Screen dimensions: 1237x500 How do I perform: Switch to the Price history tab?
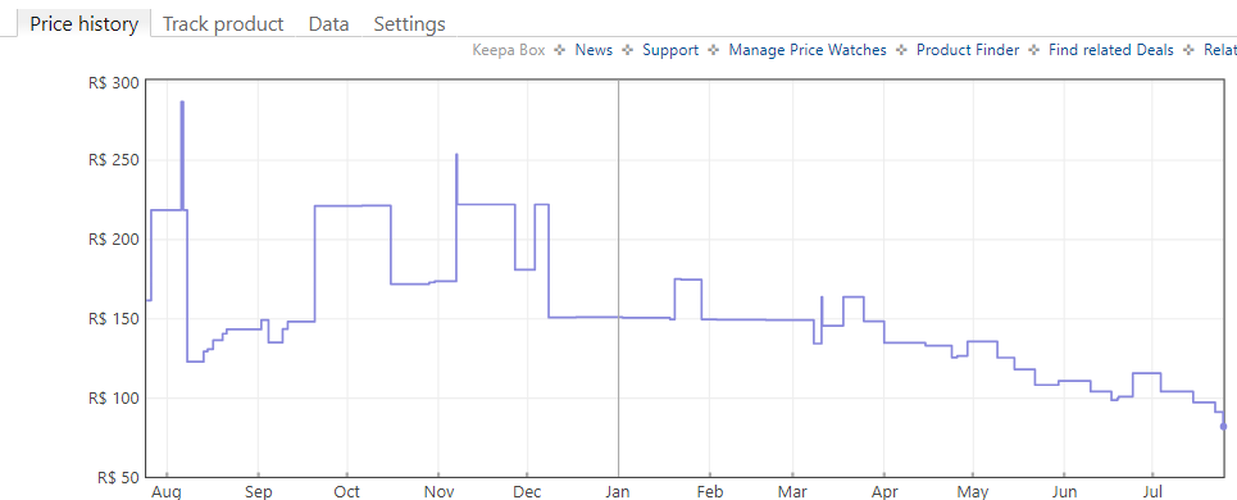(x=84, y=24)
